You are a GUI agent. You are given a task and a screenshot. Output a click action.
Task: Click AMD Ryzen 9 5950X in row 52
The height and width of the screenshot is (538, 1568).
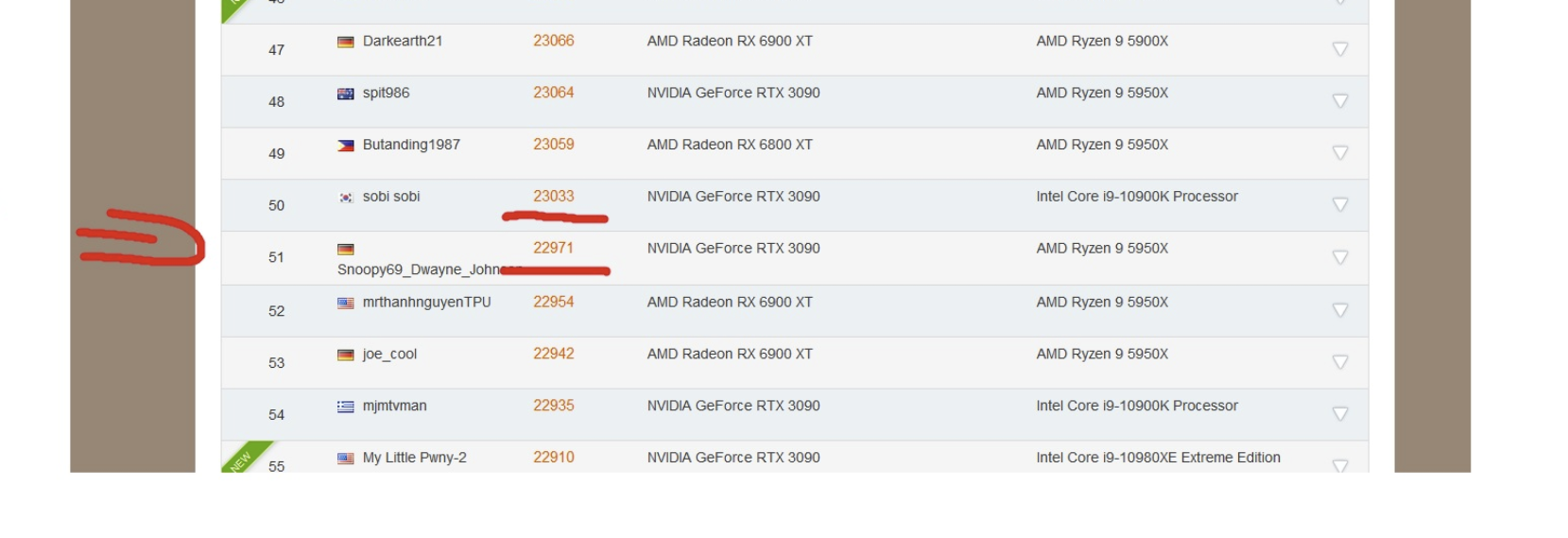[x=1102, y=303]
